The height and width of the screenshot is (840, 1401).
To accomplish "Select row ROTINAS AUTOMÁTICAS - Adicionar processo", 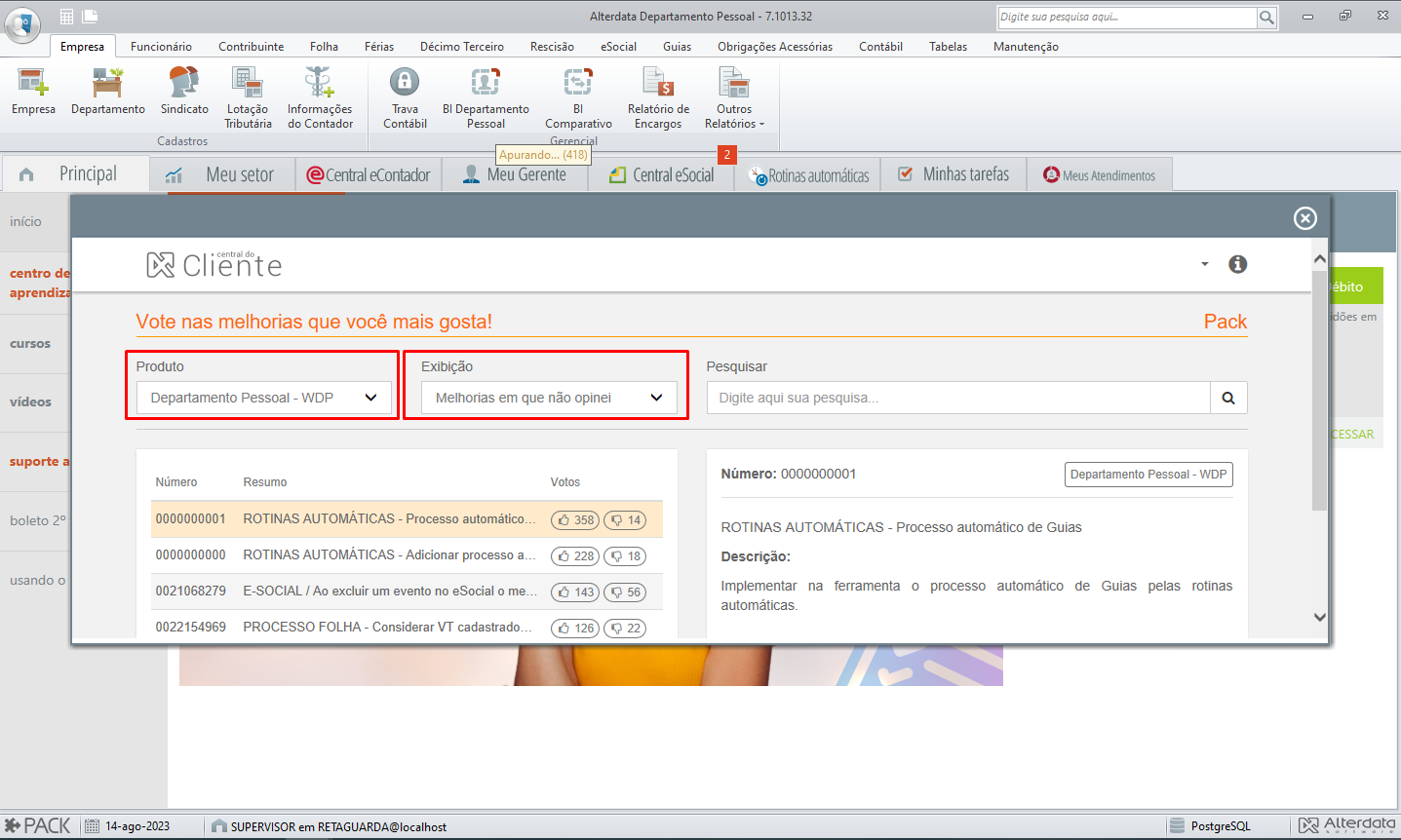I will 407,555.
